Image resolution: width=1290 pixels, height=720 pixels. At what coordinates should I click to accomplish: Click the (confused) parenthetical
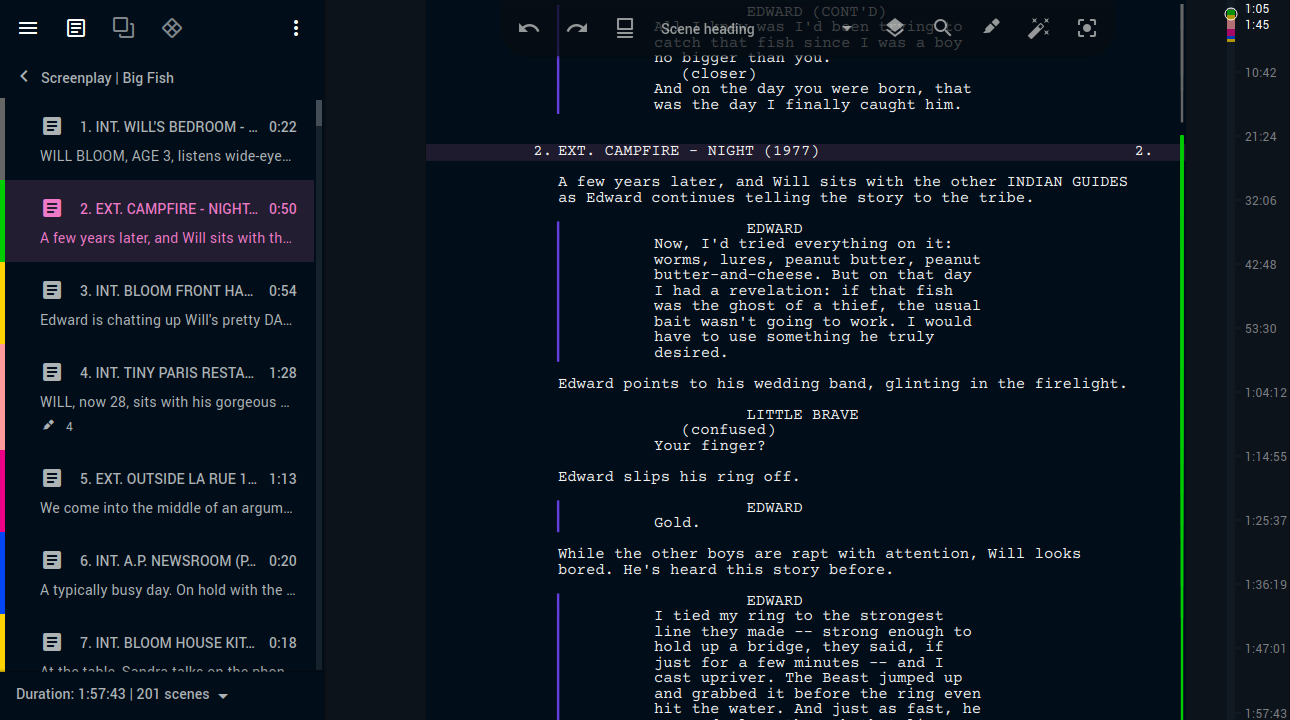tap(729, 430)
